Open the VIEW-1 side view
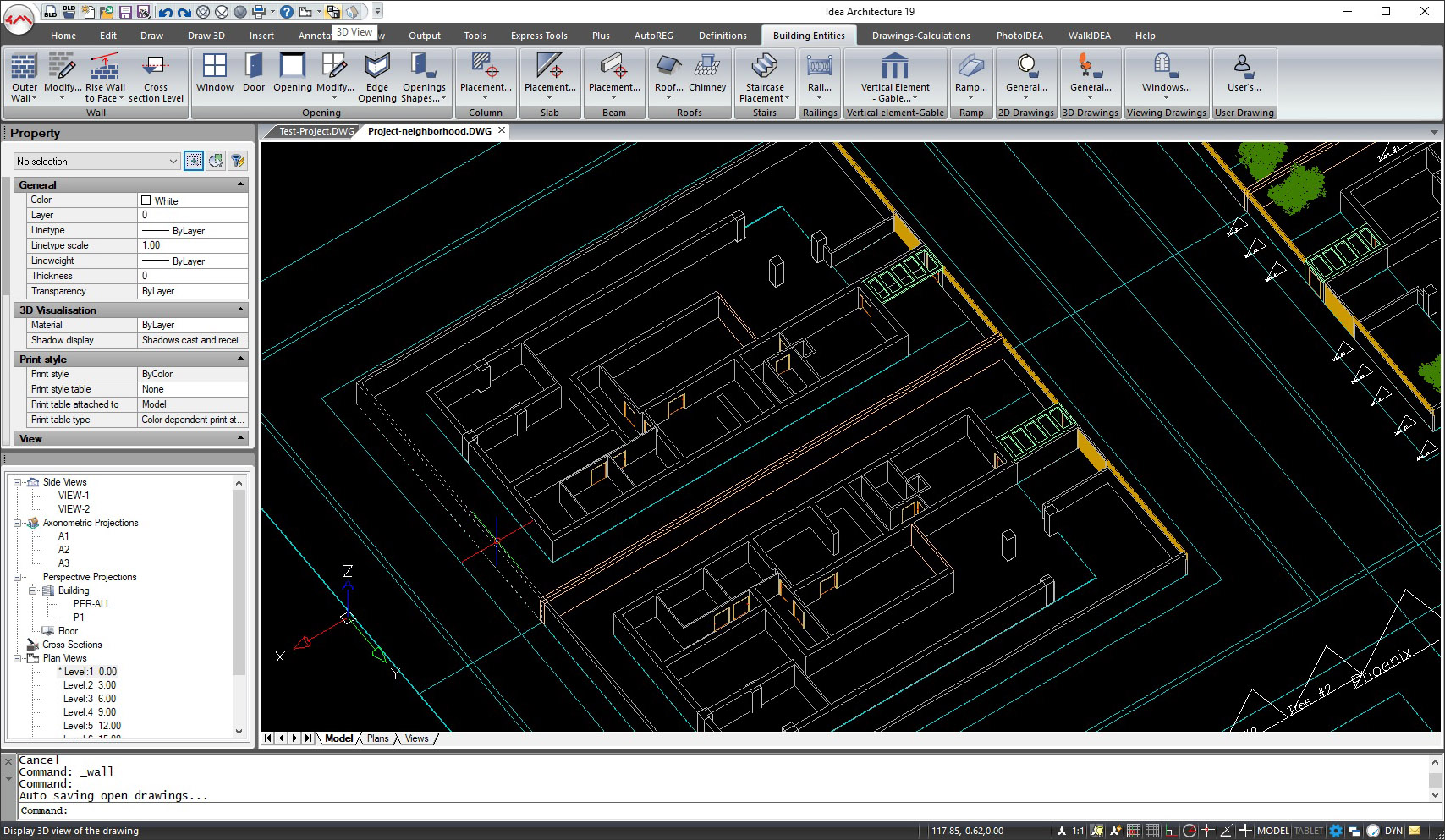Screen dimensions: 1445x840 tap(74, 496)
